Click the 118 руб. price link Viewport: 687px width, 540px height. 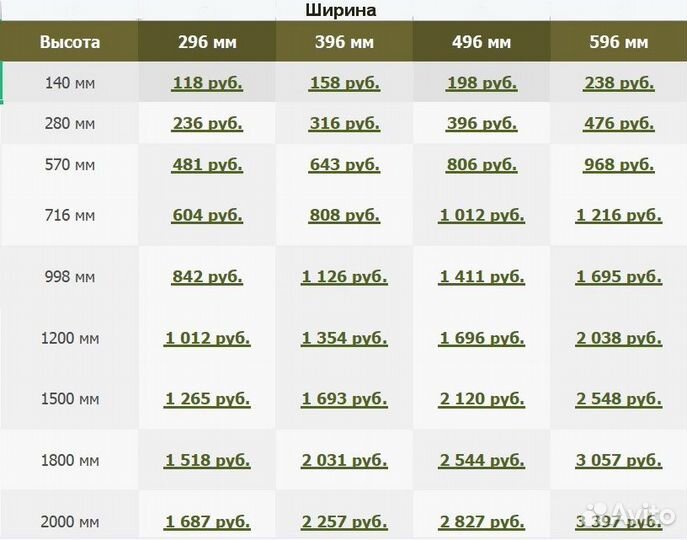pyautogui.click(x=207, y=83)
